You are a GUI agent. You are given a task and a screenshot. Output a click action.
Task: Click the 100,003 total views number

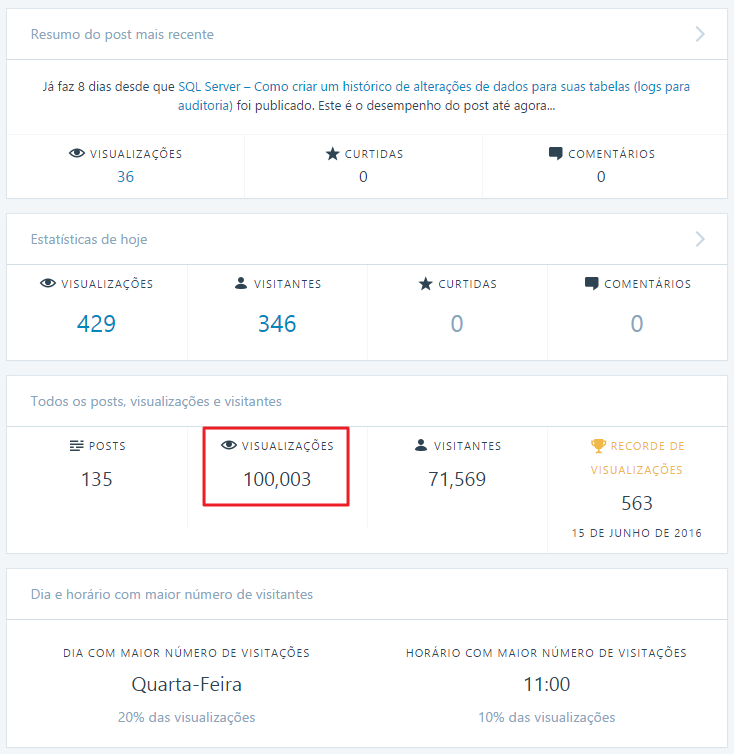tap(277, 479)
